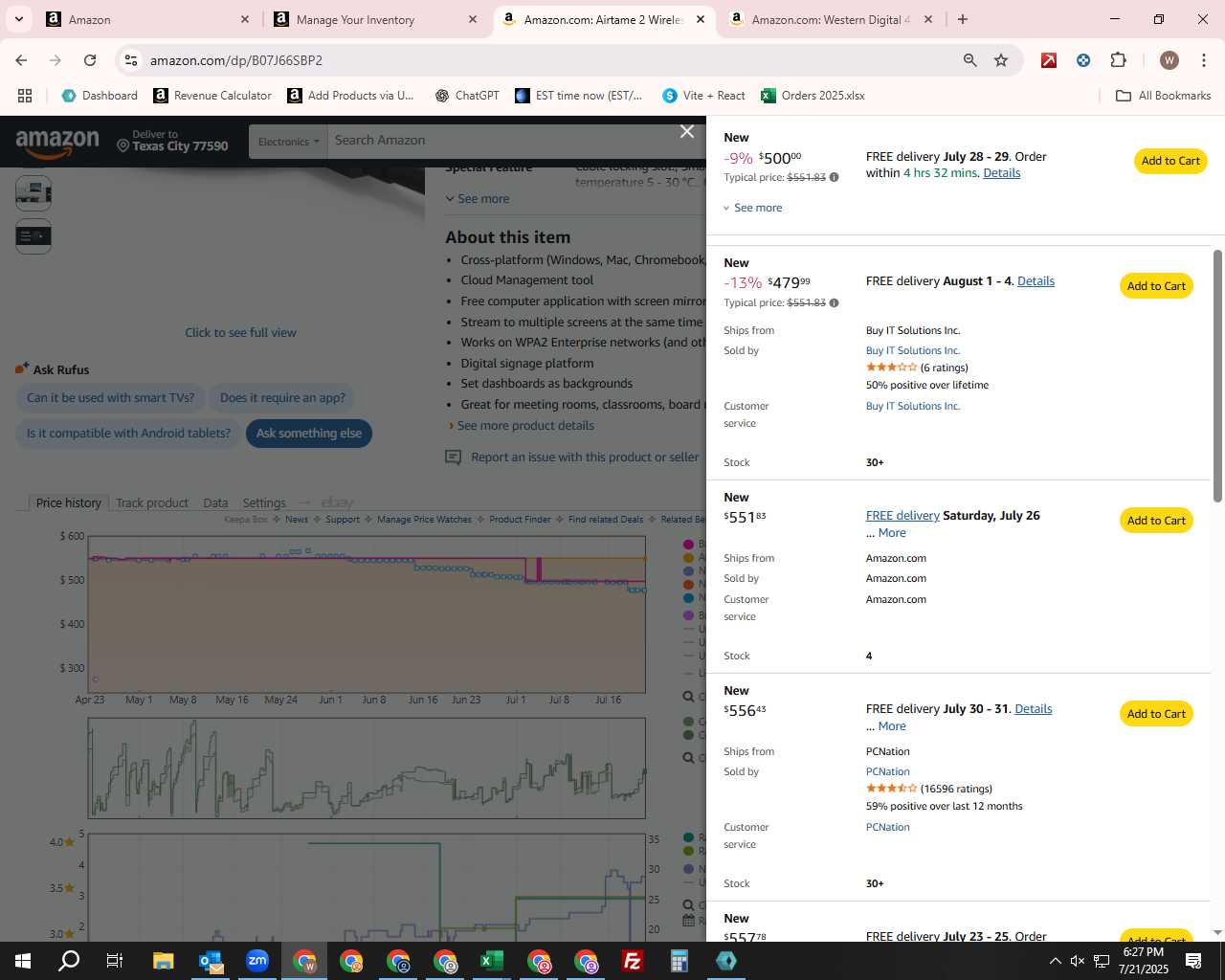1225x980 pixels.
Task: Click the Keepa magnifier icon beside the price chart
Action: (688, 697)
